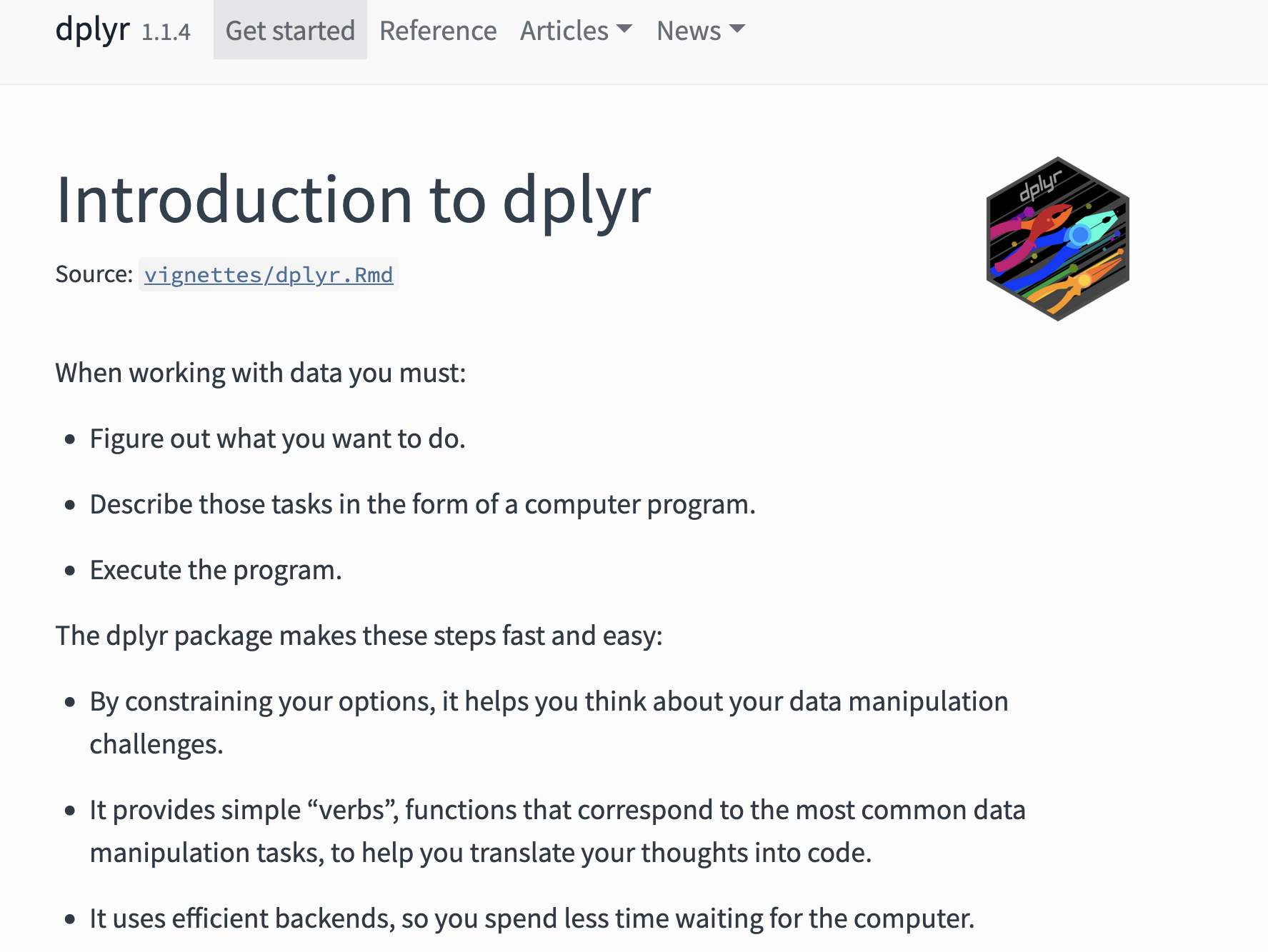
Task: Click the 1.1.4 version label
Action: (x=166, y=32)
